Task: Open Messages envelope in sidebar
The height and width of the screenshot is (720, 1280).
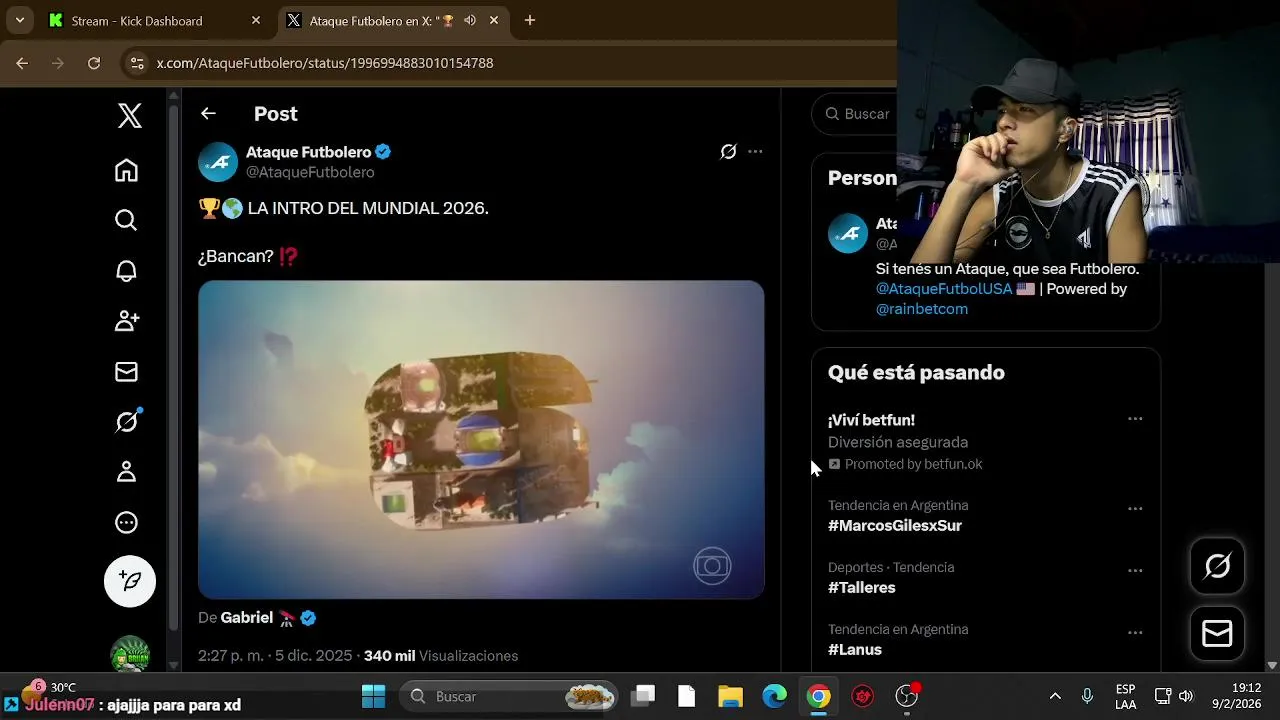Action: point(126,372)
